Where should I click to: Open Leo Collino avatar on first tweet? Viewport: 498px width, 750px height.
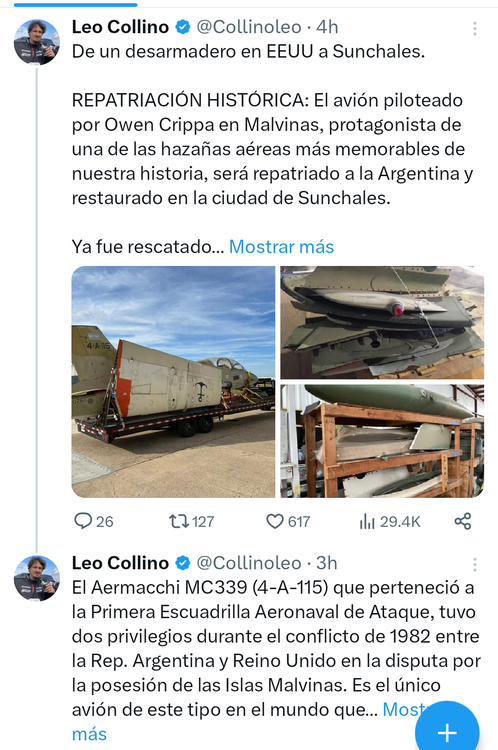pos(37,42)
